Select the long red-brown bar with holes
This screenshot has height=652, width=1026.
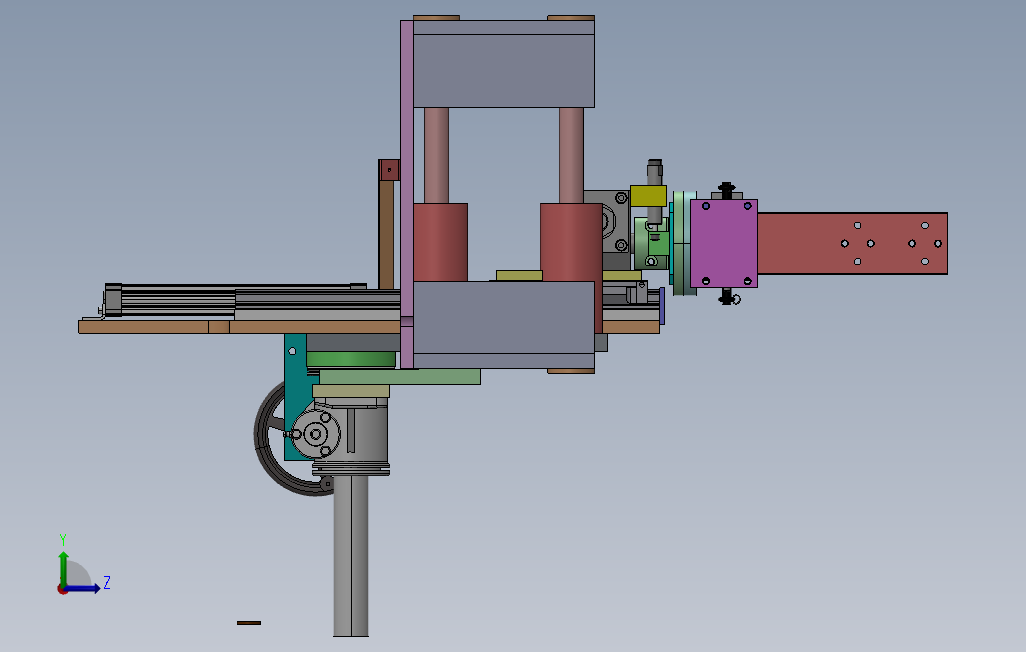coord(852,244)
